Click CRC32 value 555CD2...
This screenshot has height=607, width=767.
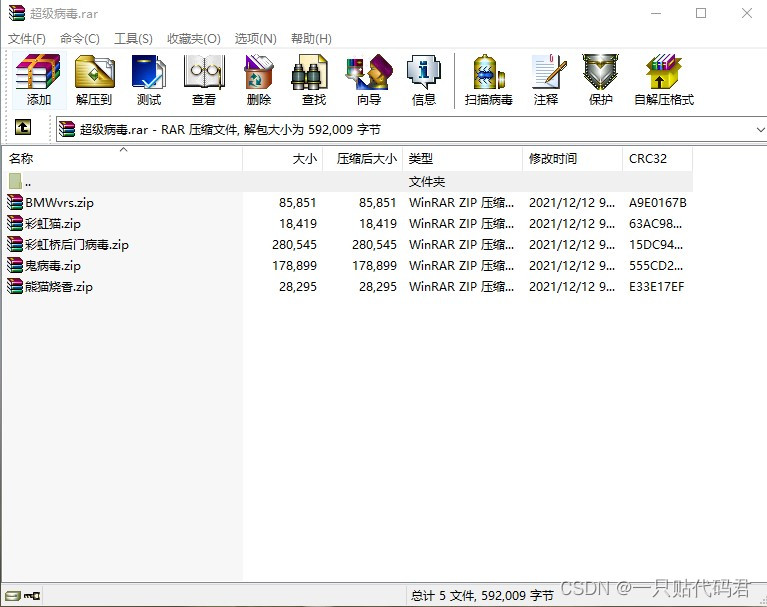[656, 266]
